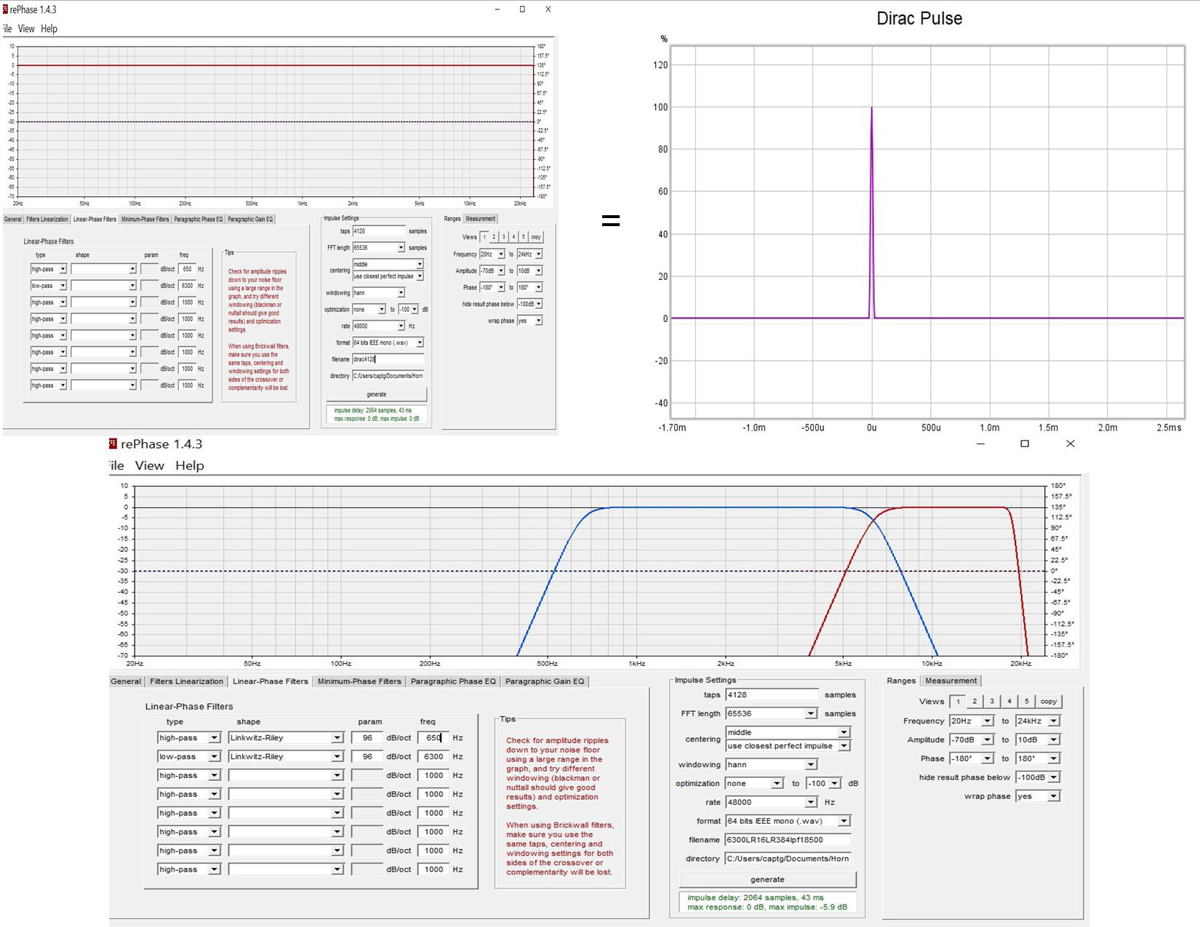Open the Help menu in the upper rePhase window

click(49, 29)
